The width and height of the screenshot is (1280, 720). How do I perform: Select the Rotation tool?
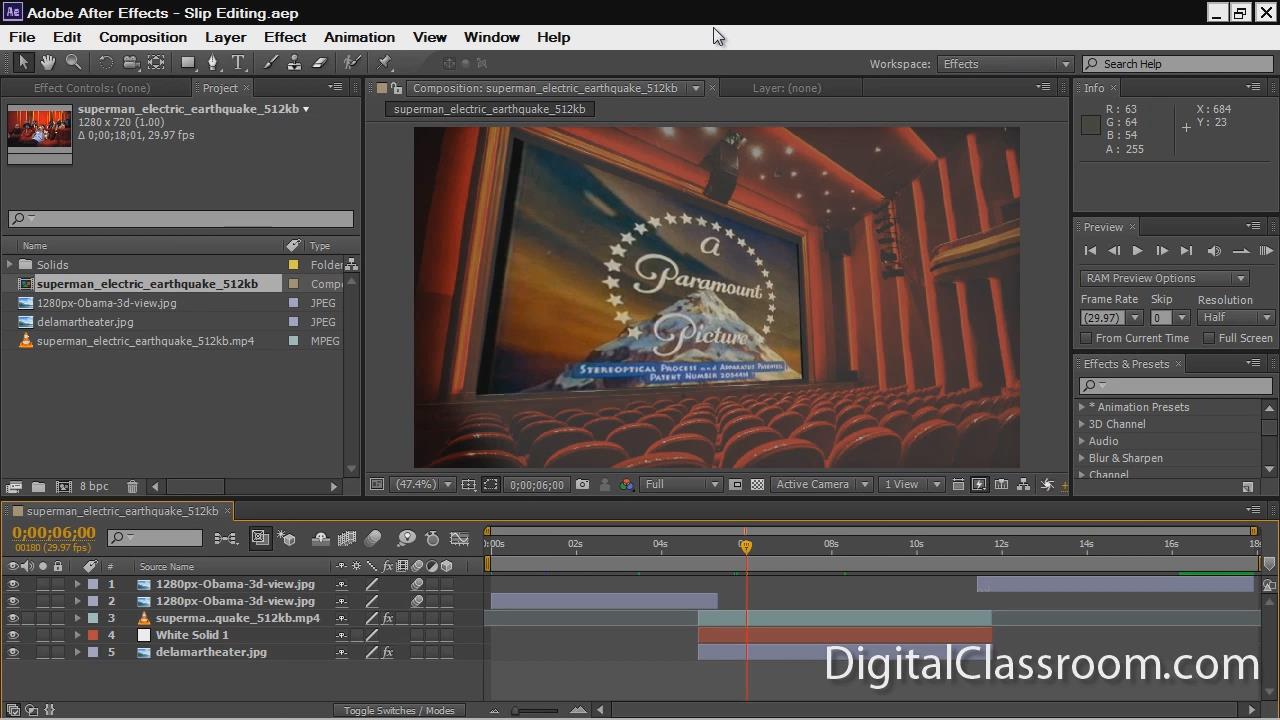coord(106,62)
